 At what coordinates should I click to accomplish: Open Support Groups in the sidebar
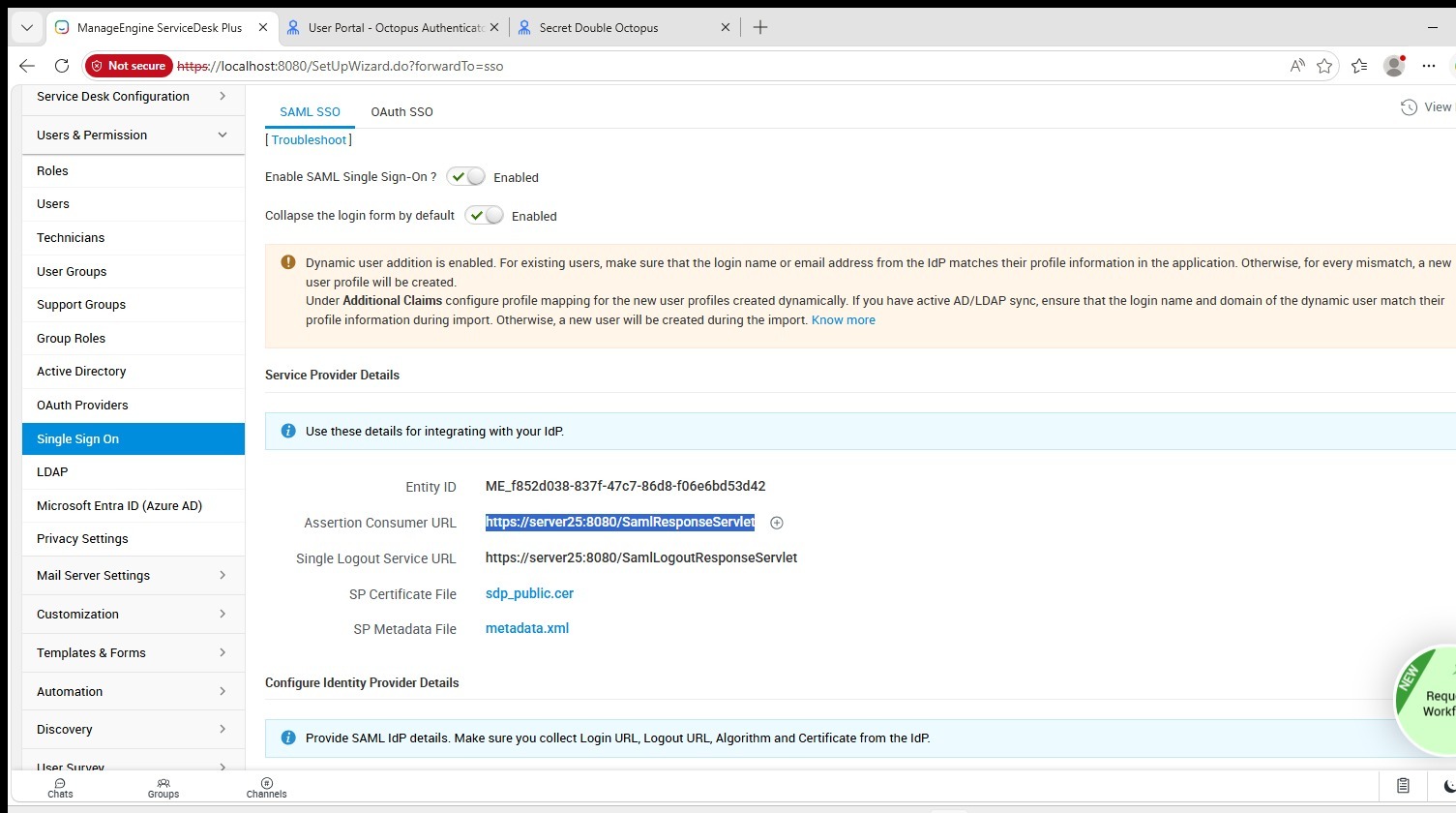(134, 305)
